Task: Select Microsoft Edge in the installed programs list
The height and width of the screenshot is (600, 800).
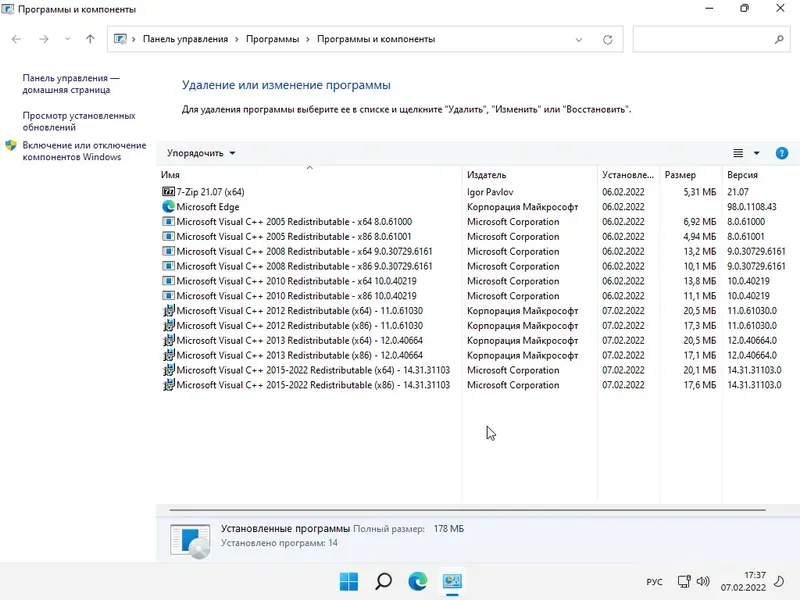Action: tap(210, 207)
